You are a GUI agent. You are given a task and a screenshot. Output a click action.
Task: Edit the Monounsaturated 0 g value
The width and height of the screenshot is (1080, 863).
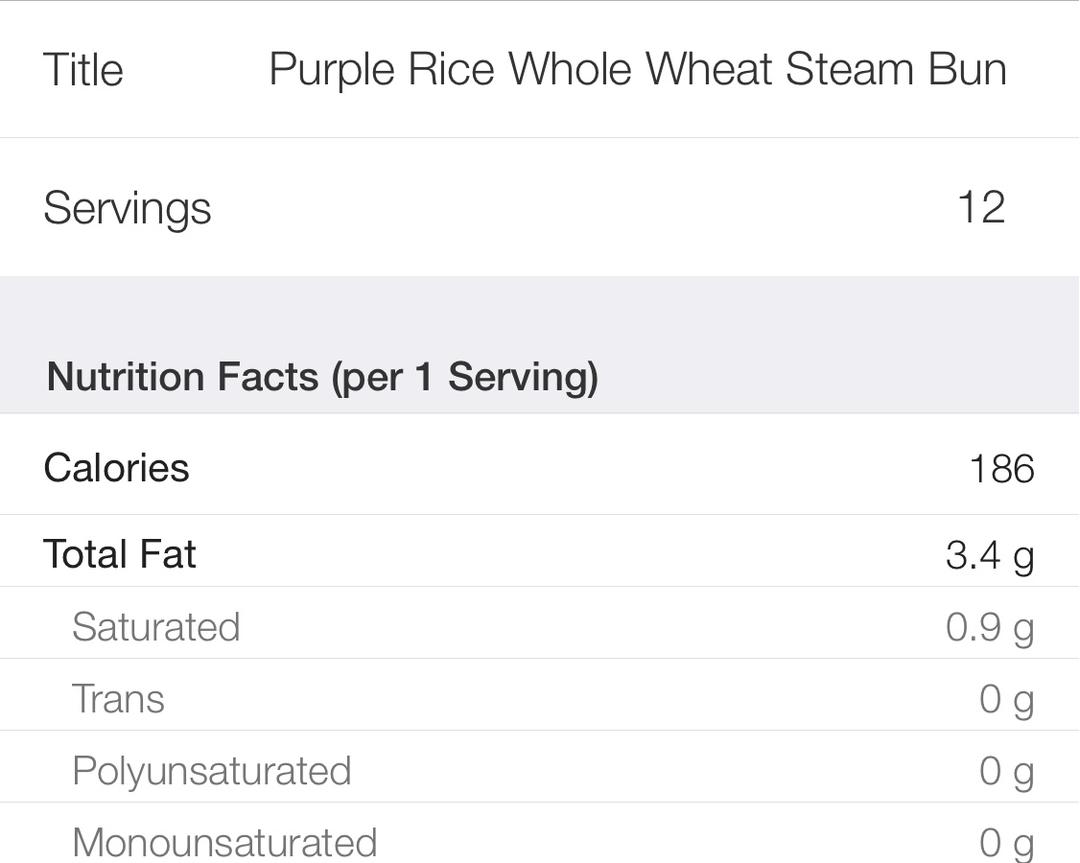pyautogui.click(x=1006, y=841)
